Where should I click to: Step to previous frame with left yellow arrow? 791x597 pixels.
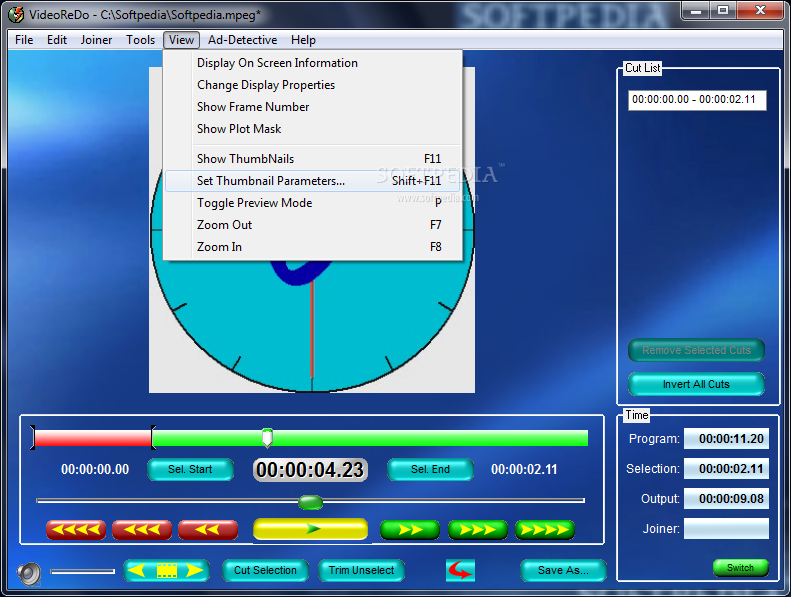click(x=137, y=570)
